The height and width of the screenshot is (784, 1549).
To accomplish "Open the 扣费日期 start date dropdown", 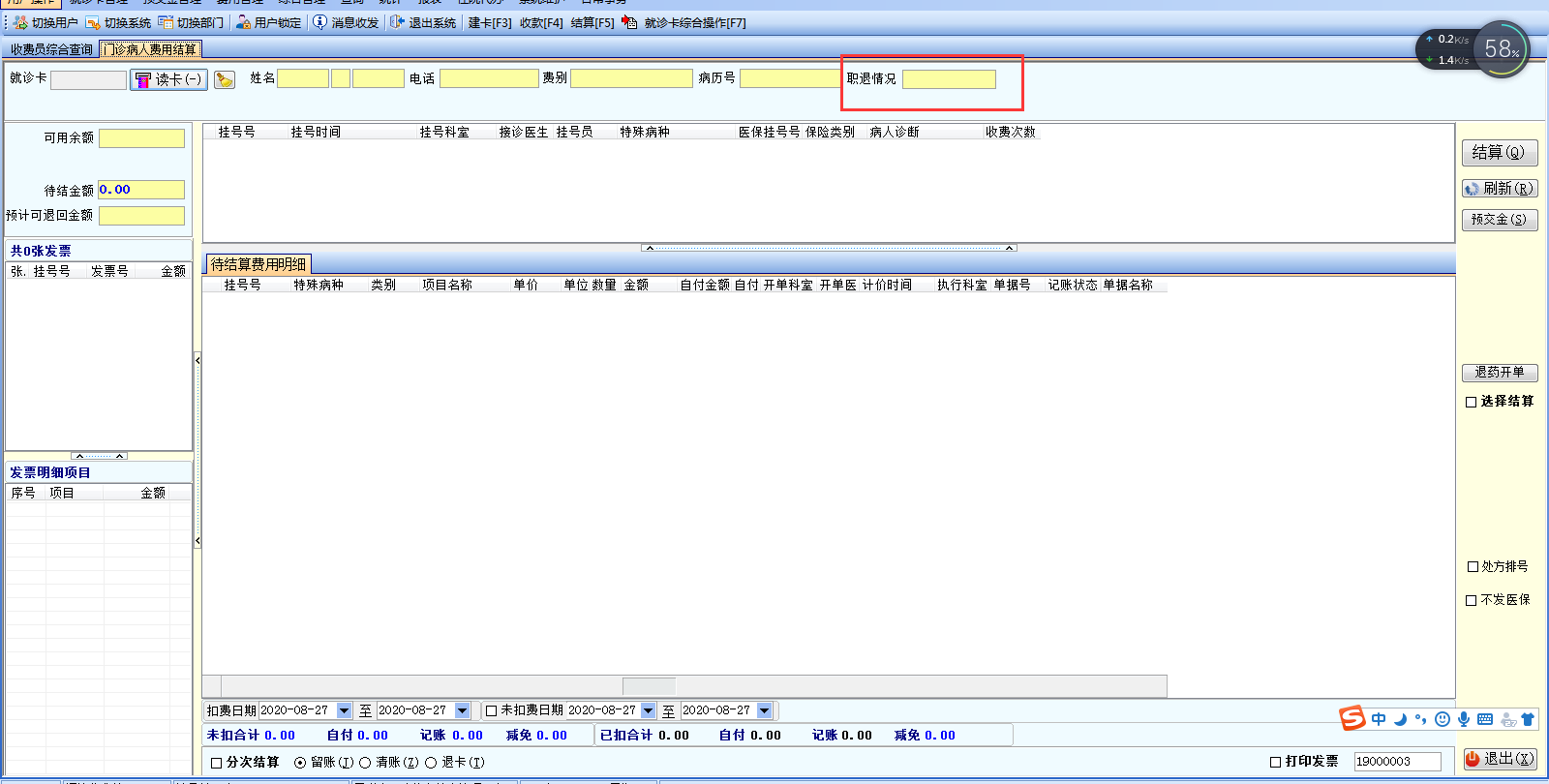I will 344,710.
